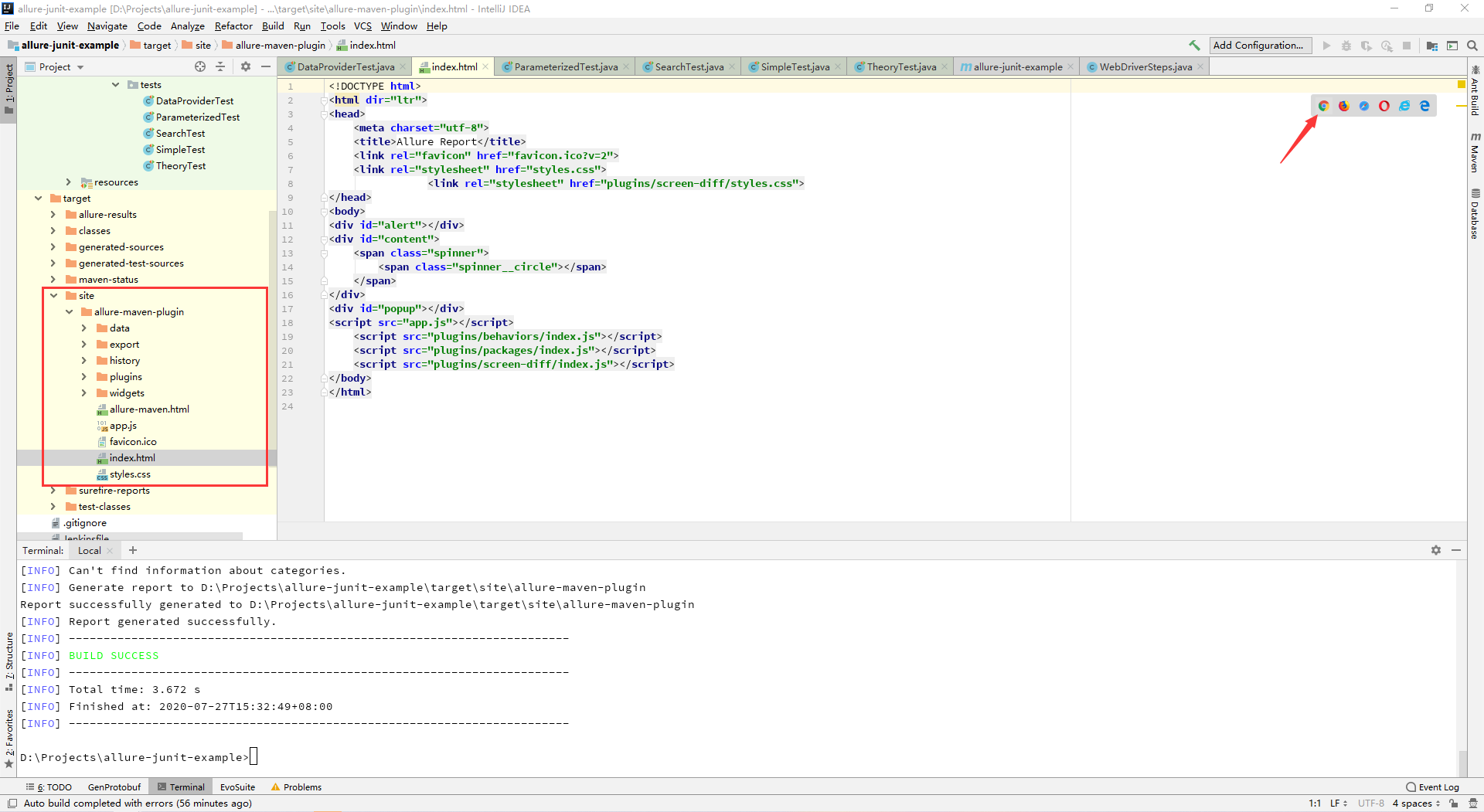
Task: Expand the allure-results folder
Action: (53, 215)
